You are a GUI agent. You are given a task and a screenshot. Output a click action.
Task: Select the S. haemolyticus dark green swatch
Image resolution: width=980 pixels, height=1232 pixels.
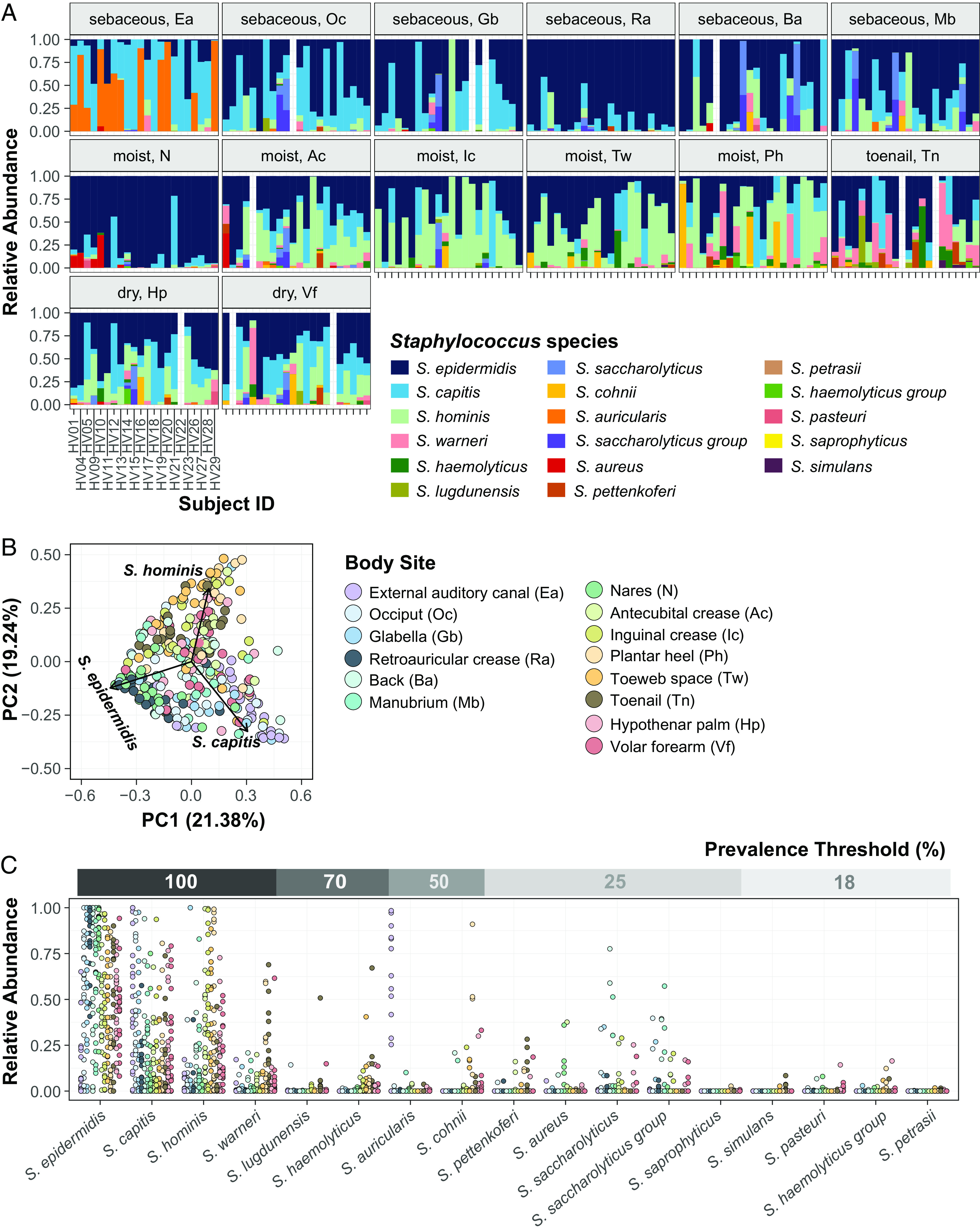[x=400, y=465]
